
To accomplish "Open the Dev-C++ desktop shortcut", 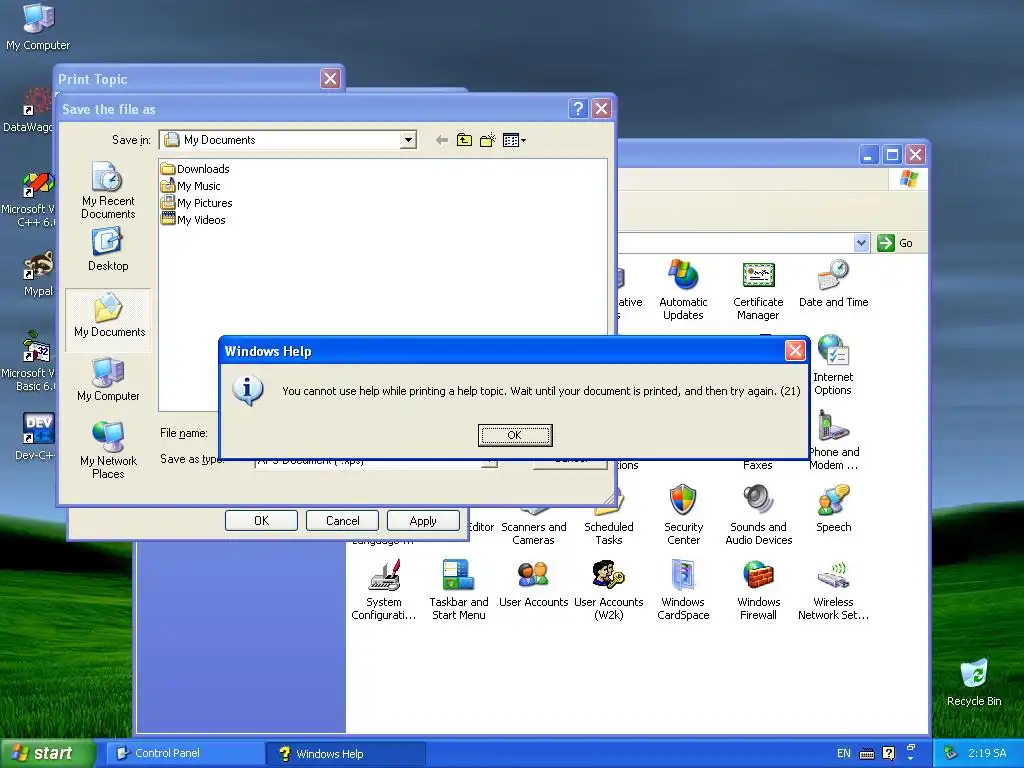I will [36, 436].
